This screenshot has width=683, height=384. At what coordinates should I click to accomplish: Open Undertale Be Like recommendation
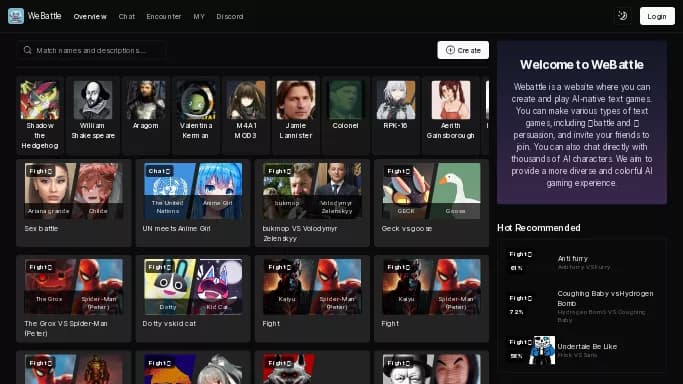click(582, 350)
